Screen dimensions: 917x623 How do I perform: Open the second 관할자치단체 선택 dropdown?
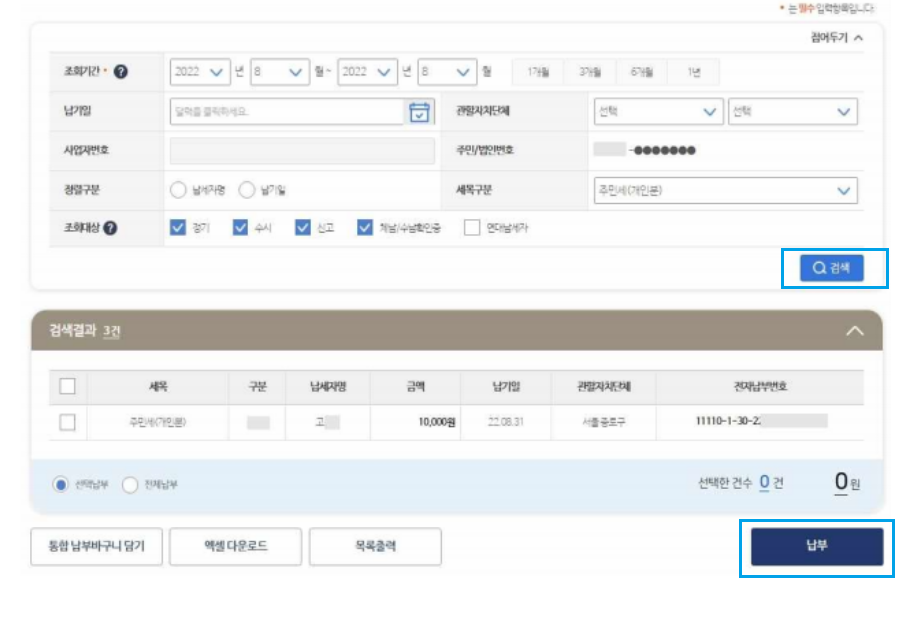(x=793, y=112)
